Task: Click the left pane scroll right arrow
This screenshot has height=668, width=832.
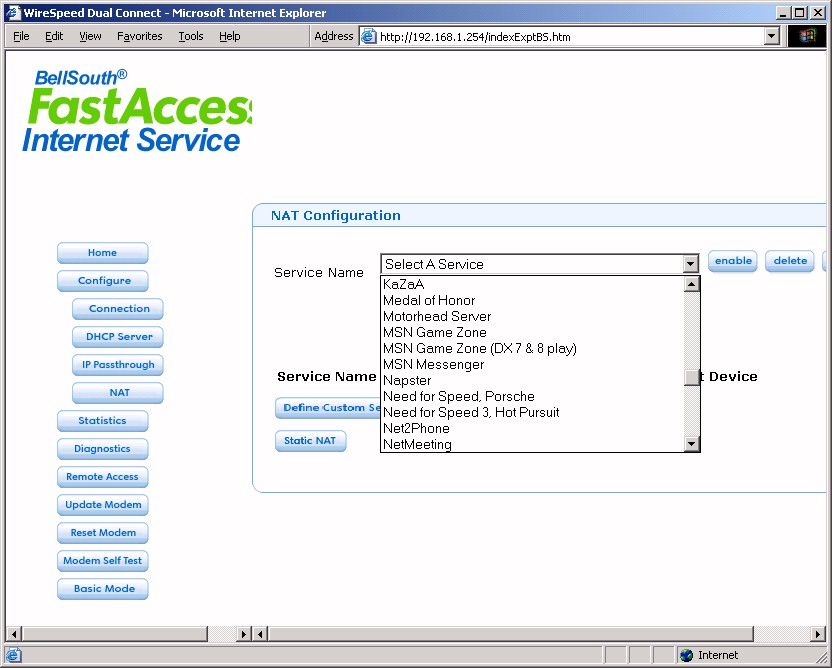Action: tap(244, 634)
